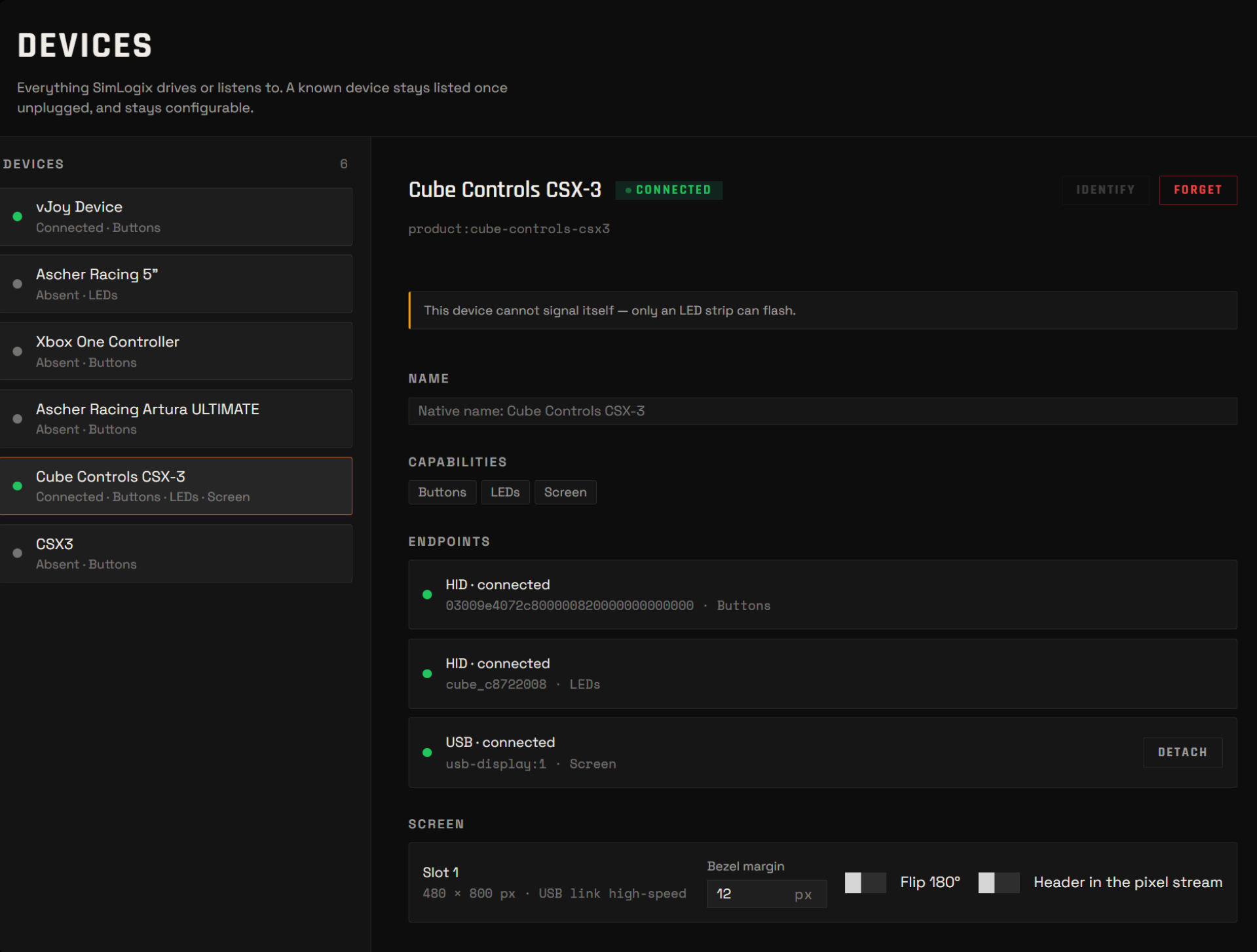Click the device Name input field

(x=822, y=411)
